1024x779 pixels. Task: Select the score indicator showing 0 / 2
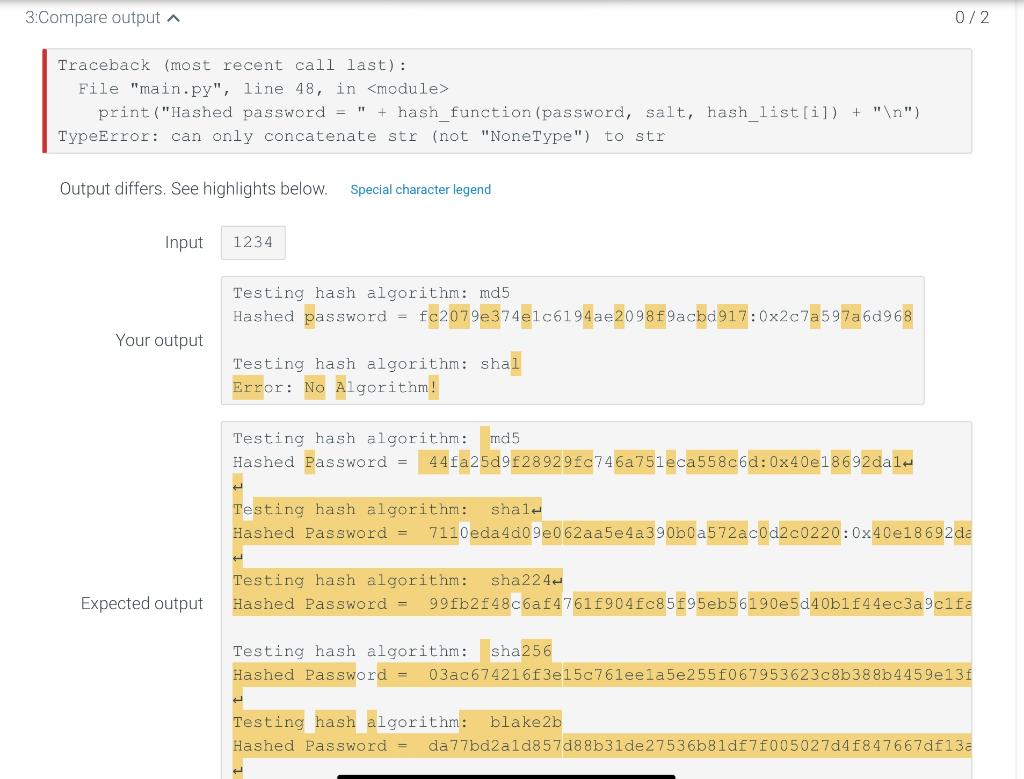click(x=971, y=17)
